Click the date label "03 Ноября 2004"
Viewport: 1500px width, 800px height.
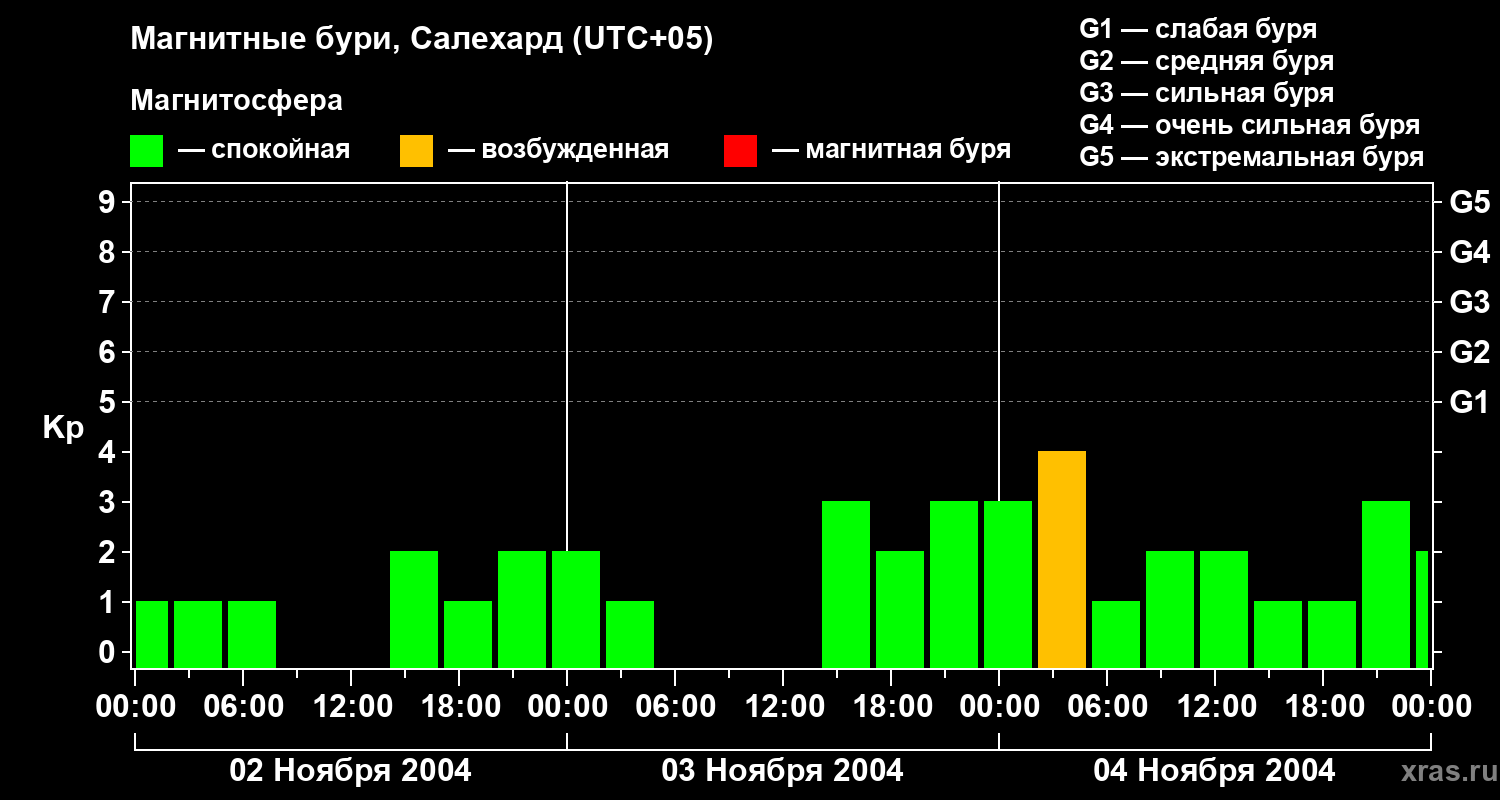click(783, 770)
